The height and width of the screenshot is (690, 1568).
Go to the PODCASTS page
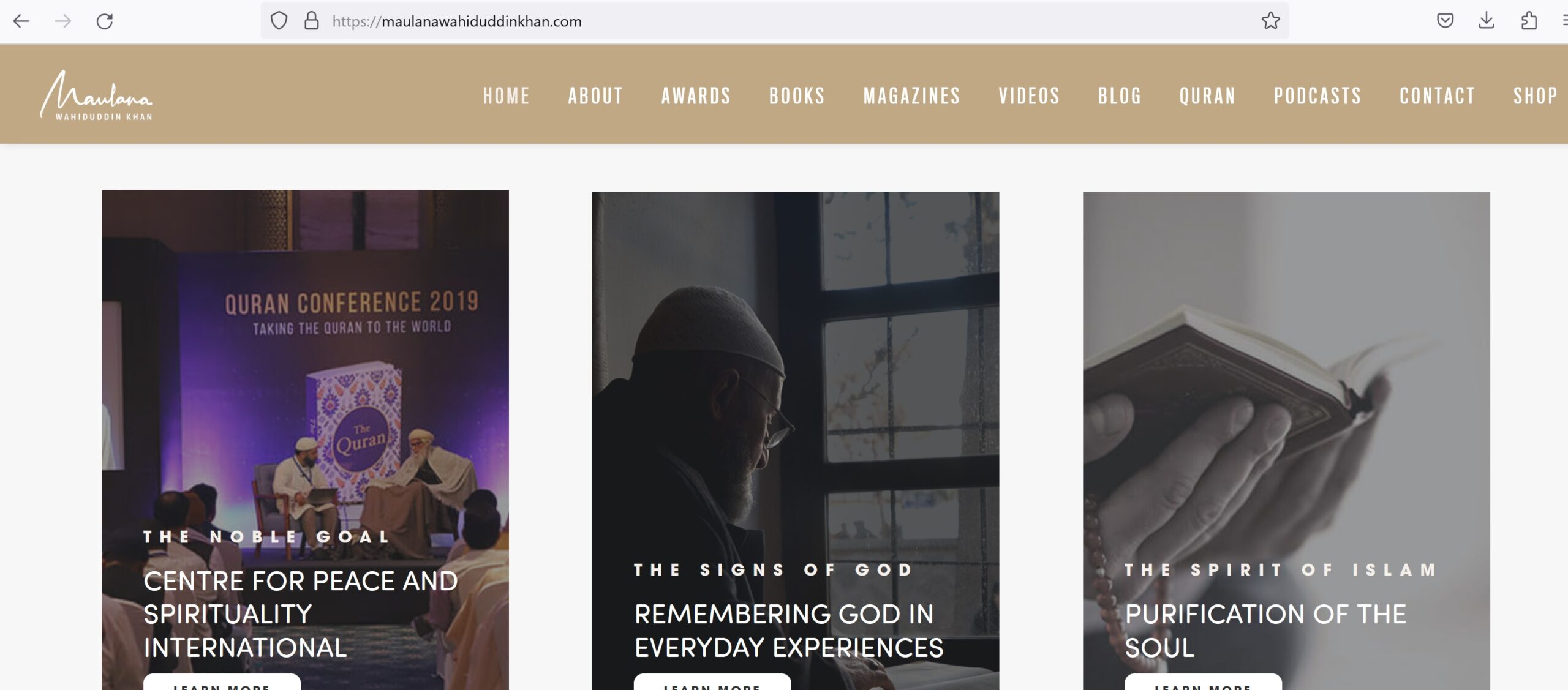[x=1317, y=96]
